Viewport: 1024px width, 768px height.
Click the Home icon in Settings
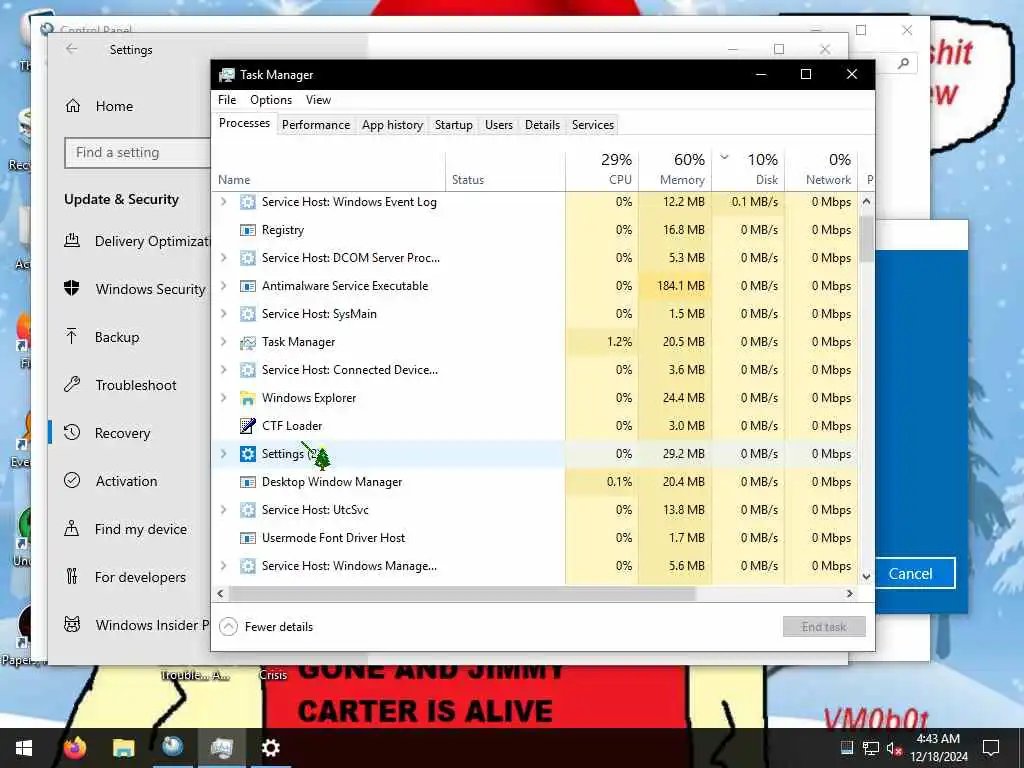pos(73,106)
